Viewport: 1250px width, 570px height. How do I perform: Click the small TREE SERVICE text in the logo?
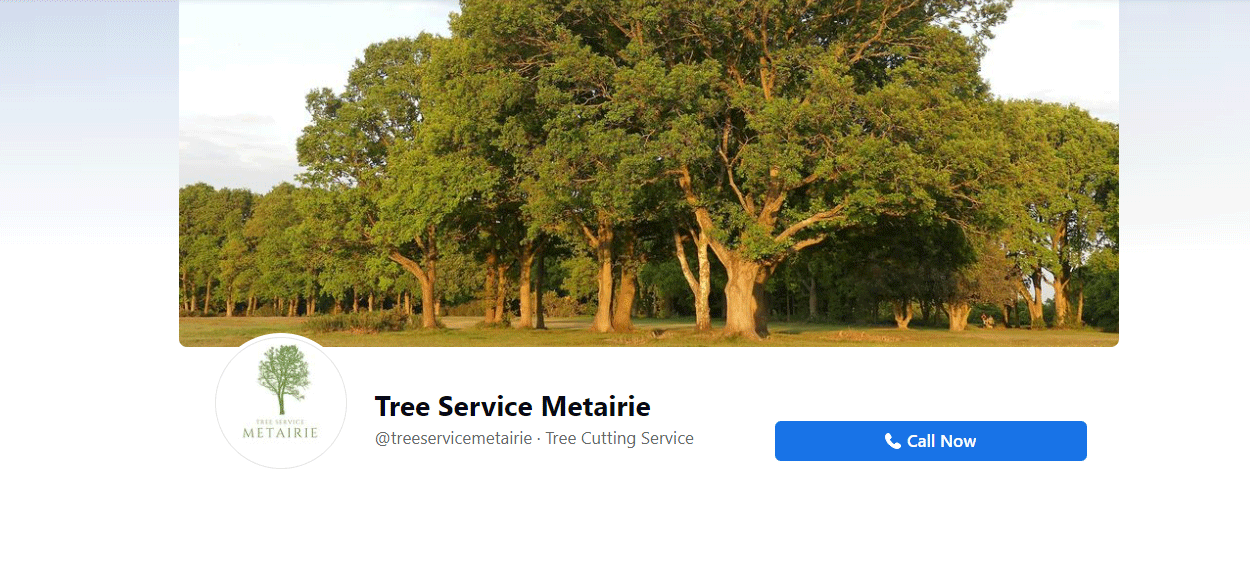tap(281, 421)
